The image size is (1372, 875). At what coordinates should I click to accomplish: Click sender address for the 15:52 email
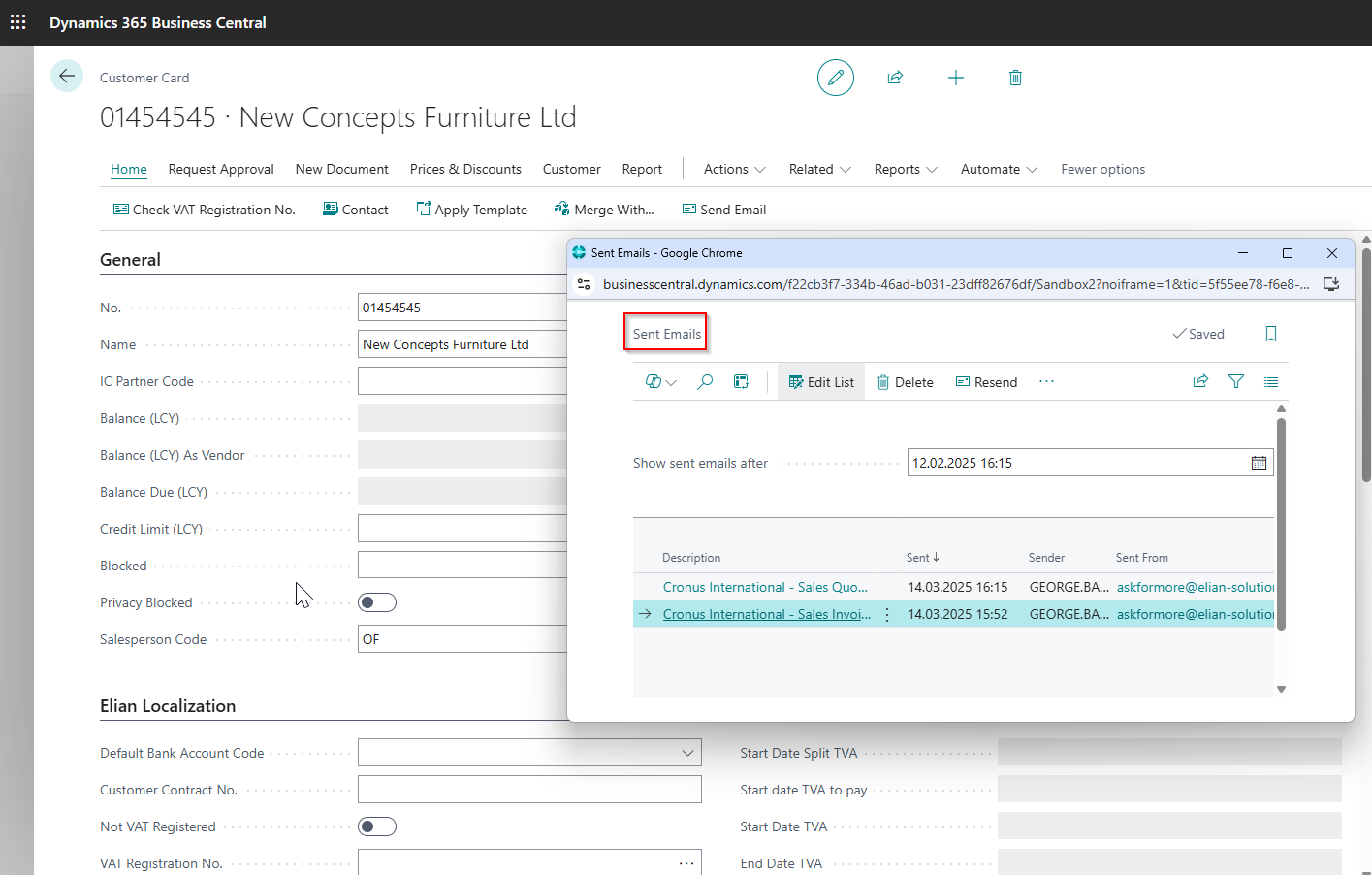click(x=1195, y=614)
